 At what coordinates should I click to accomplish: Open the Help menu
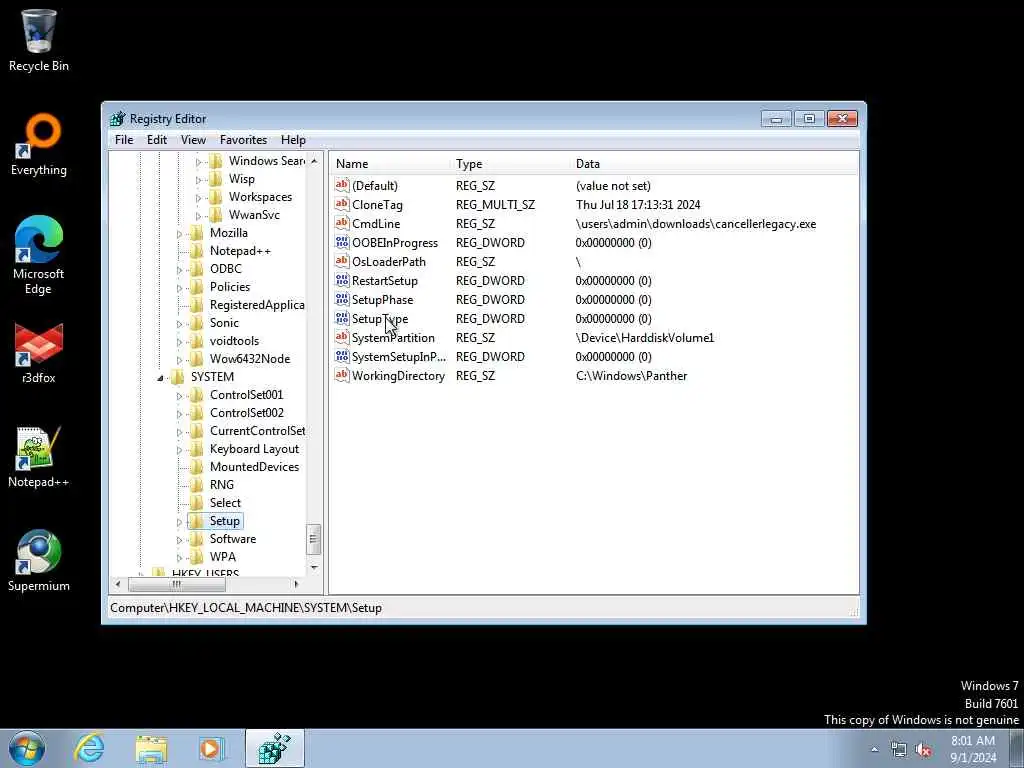tap(293, 140)
